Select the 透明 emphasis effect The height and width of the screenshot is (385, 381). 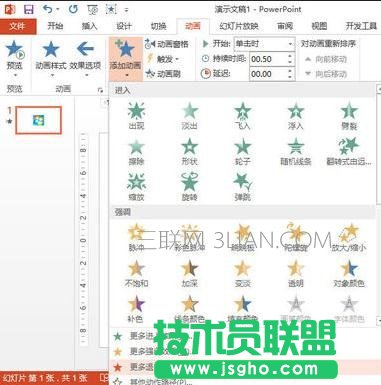click(296, 273)
